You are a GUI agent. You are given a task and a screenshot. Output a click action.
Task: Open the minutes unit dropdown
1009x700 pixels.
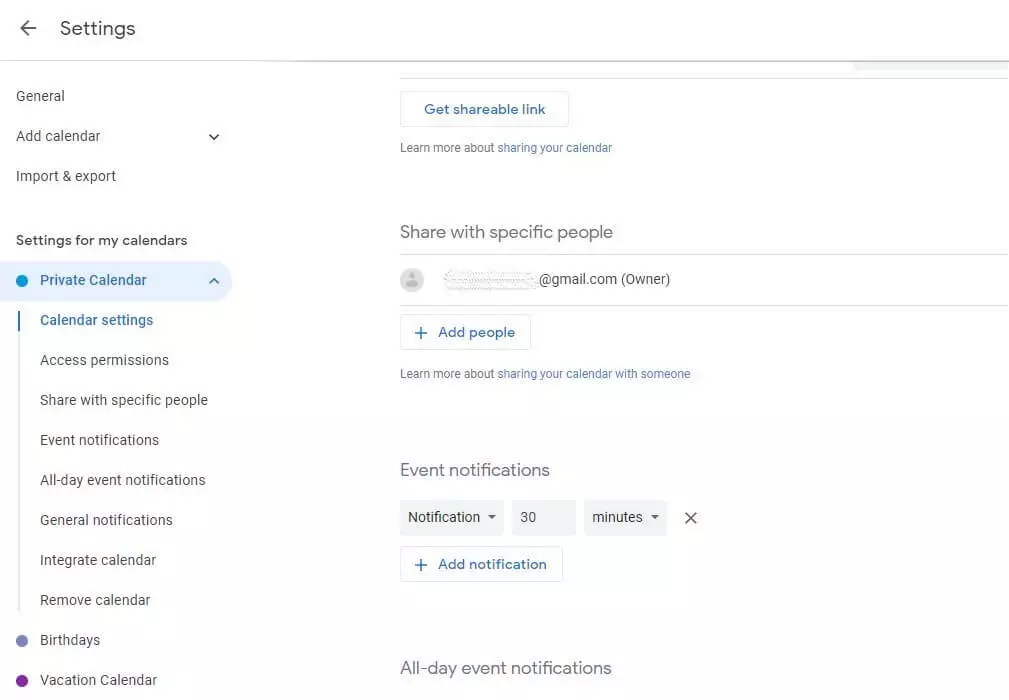coord(625,517)
